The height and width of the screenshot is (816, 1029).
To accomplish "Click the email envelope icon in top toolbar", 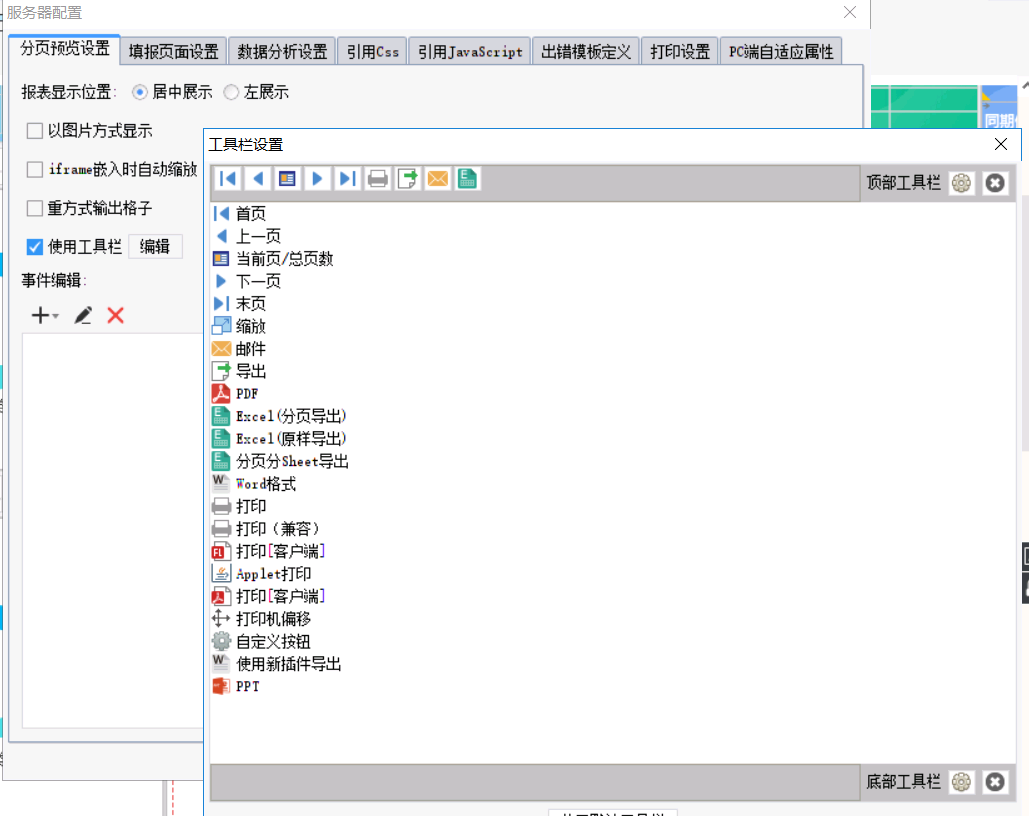I will click(438, 179).
